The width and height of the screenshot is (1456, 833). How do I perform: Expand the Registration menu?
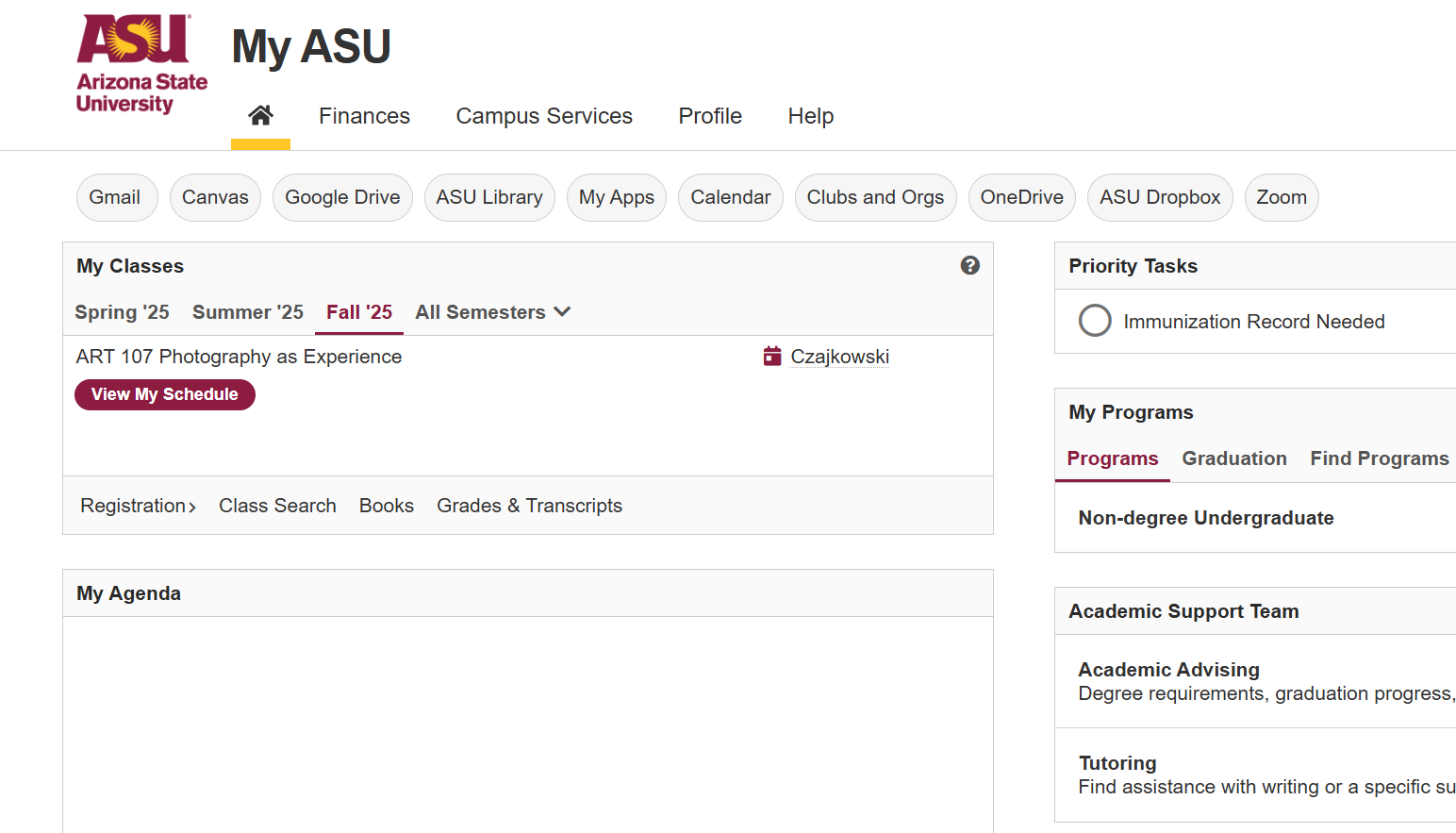click(x=138, y=506)
